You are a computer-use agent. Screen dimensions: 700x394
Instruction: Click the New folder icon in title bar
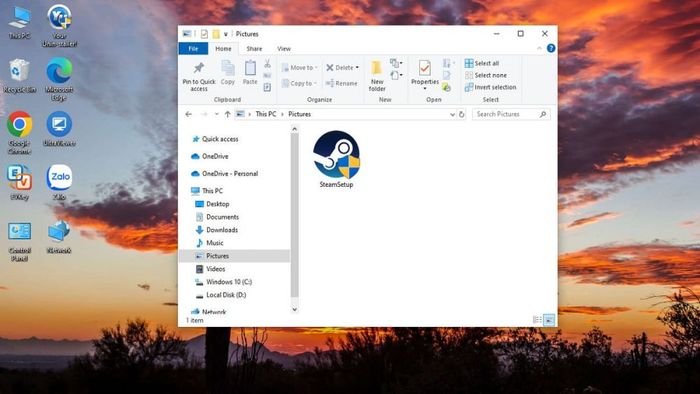point(216,34)
